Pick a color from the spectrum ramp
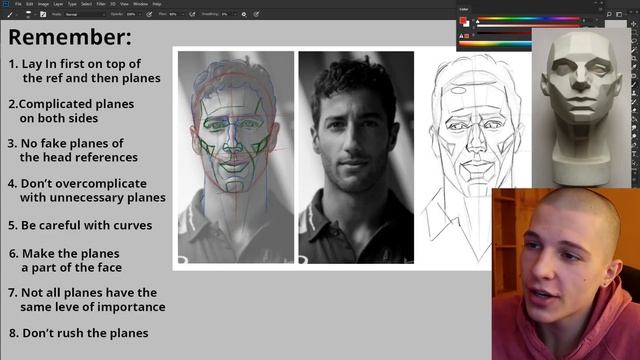The image size is (640, 360). (496, 44)
